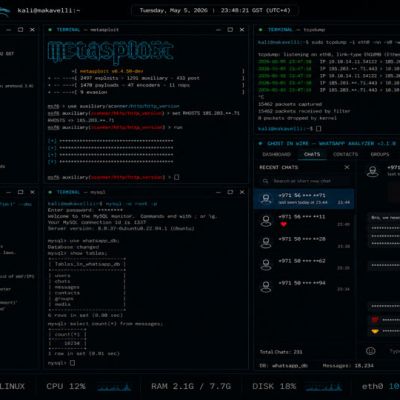The height and width of the screenshot is (400, 400).
Task: Click the CPU 12% indicator in bottom bar
Action: 66,386
